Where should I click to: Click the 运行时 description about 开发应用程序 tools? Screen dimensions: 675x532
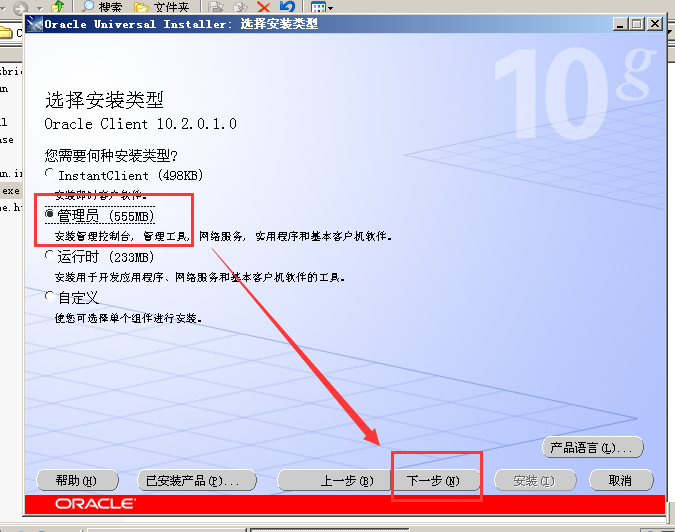[x=200, y=277]
